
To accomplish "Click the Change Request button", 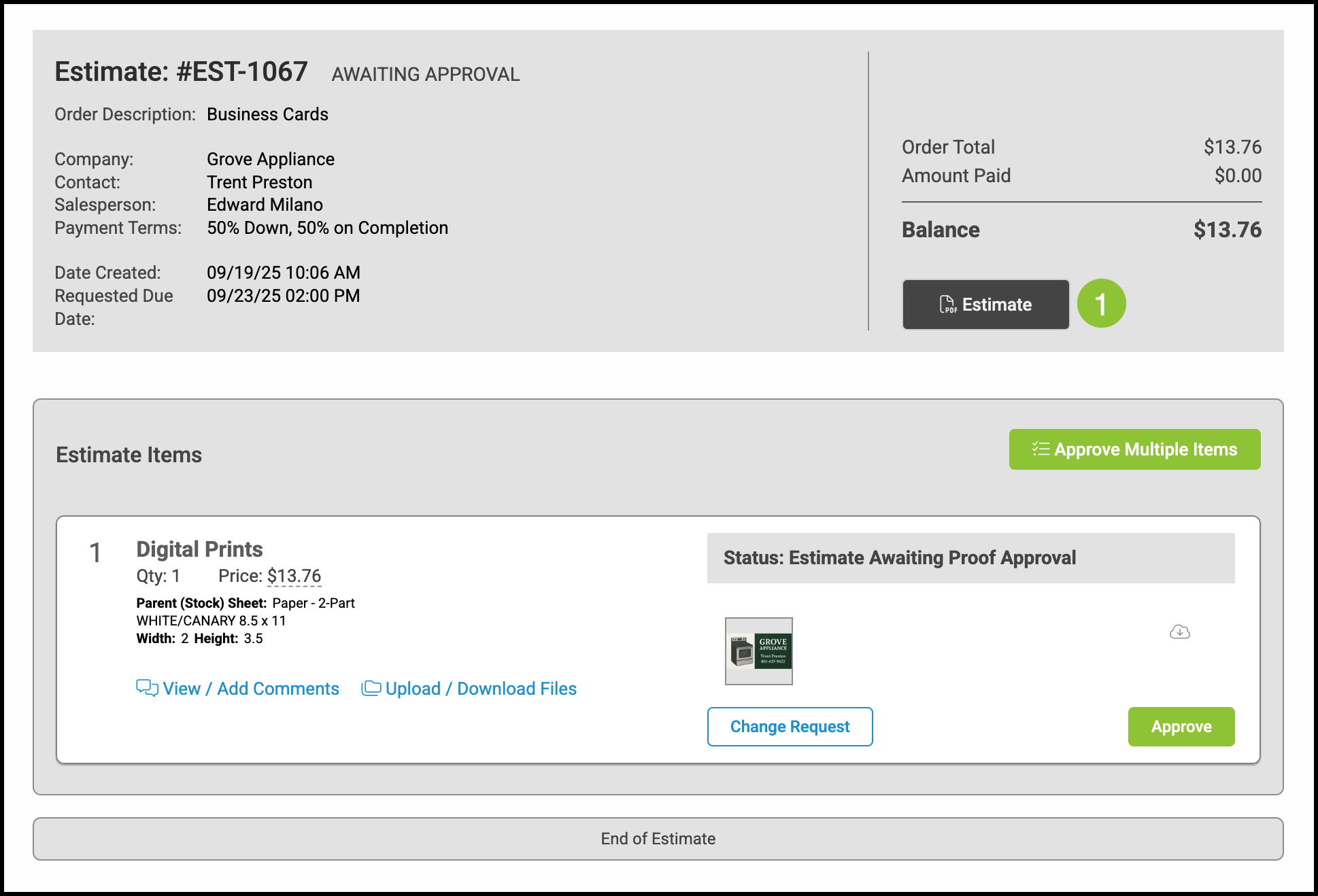I will (x=790, y=727).
